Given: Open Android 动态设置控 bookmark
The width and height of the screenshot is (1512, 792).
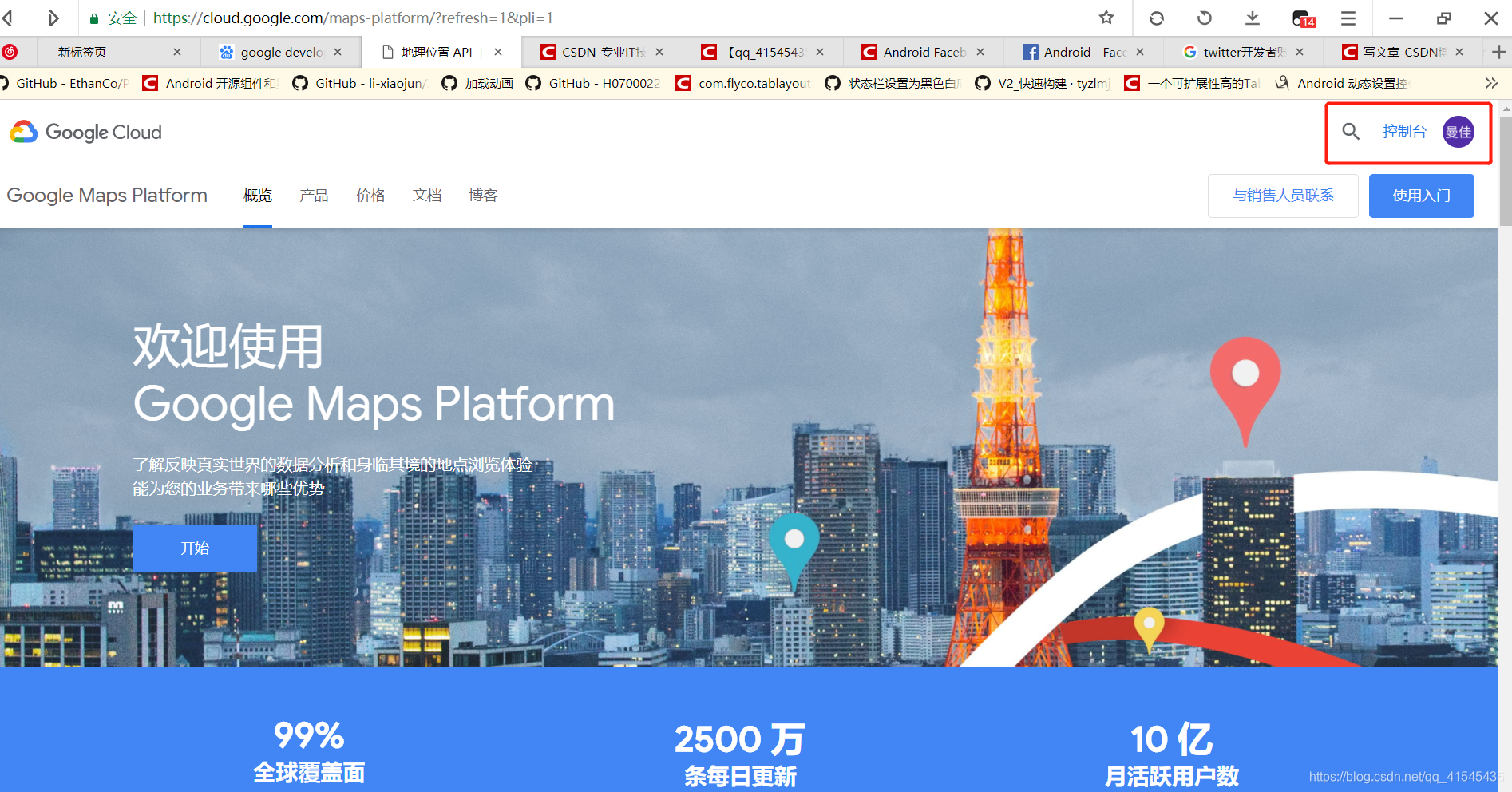Looking at the screenshot, I should pyautogui.click(x=1342, y=83).
